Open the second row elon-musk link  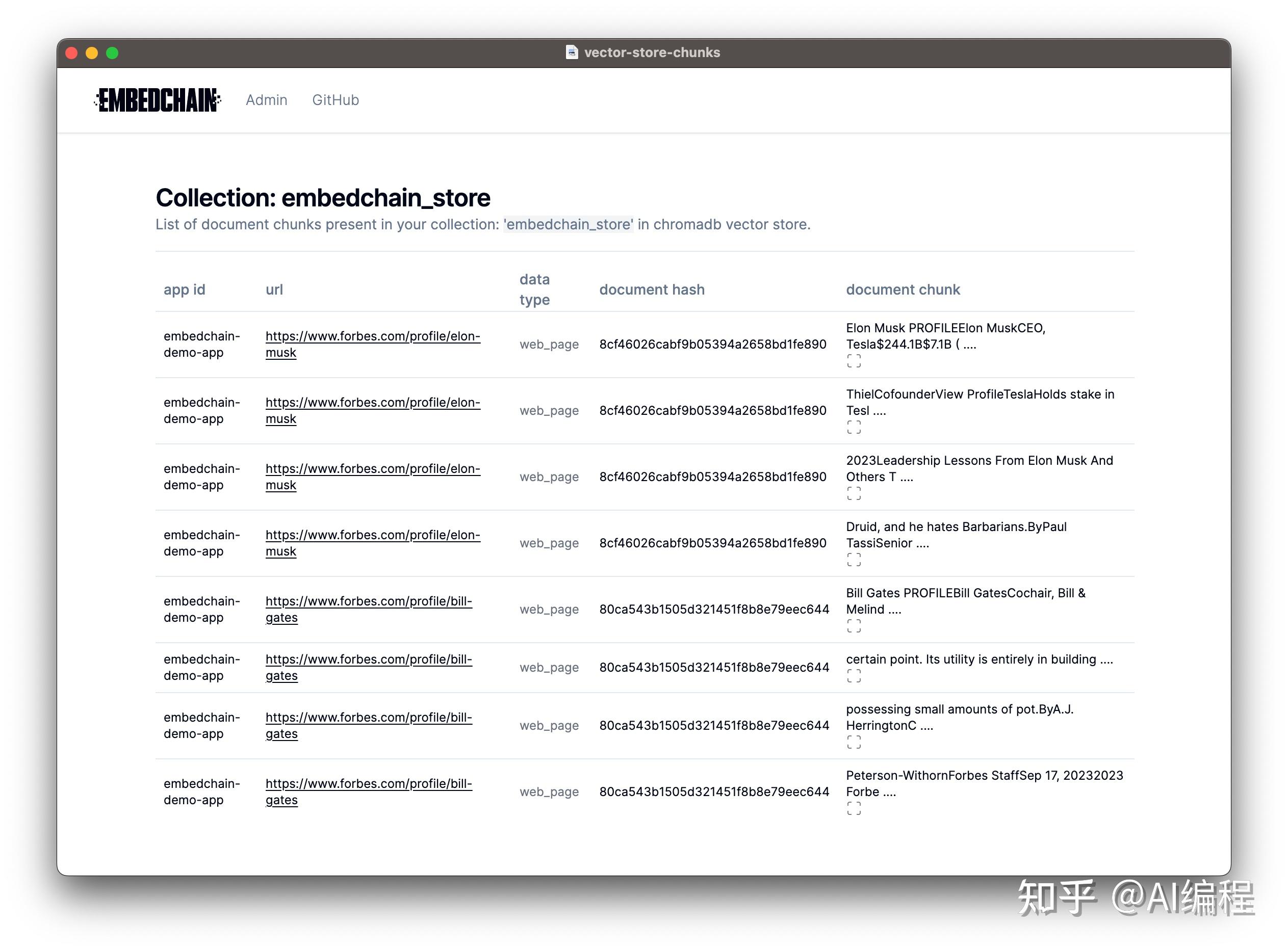coord(372,403)
